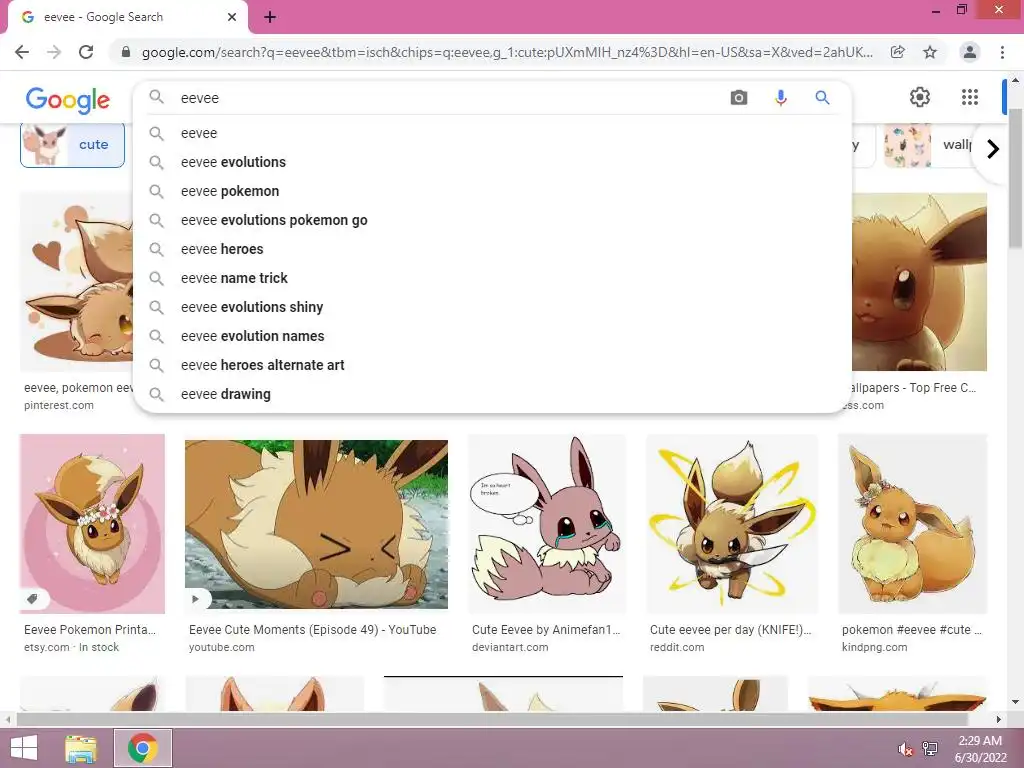Viewport: 1024px width, 768px height.
Task: Pick the first plain "eevee" suggestion
Action: tap(492, 133)
